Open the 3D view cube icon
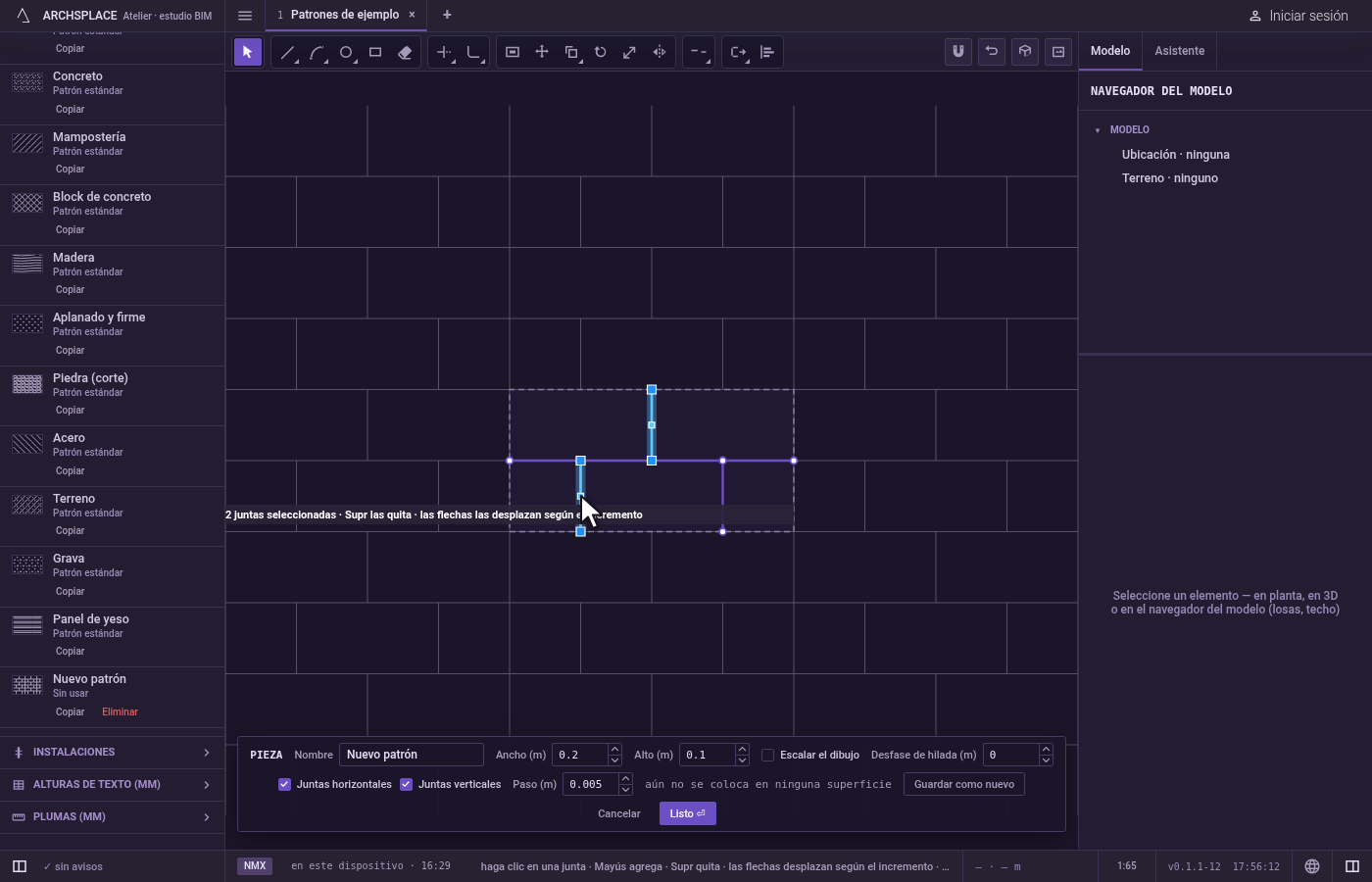The image size is (1372, 882). [1025, 52]
